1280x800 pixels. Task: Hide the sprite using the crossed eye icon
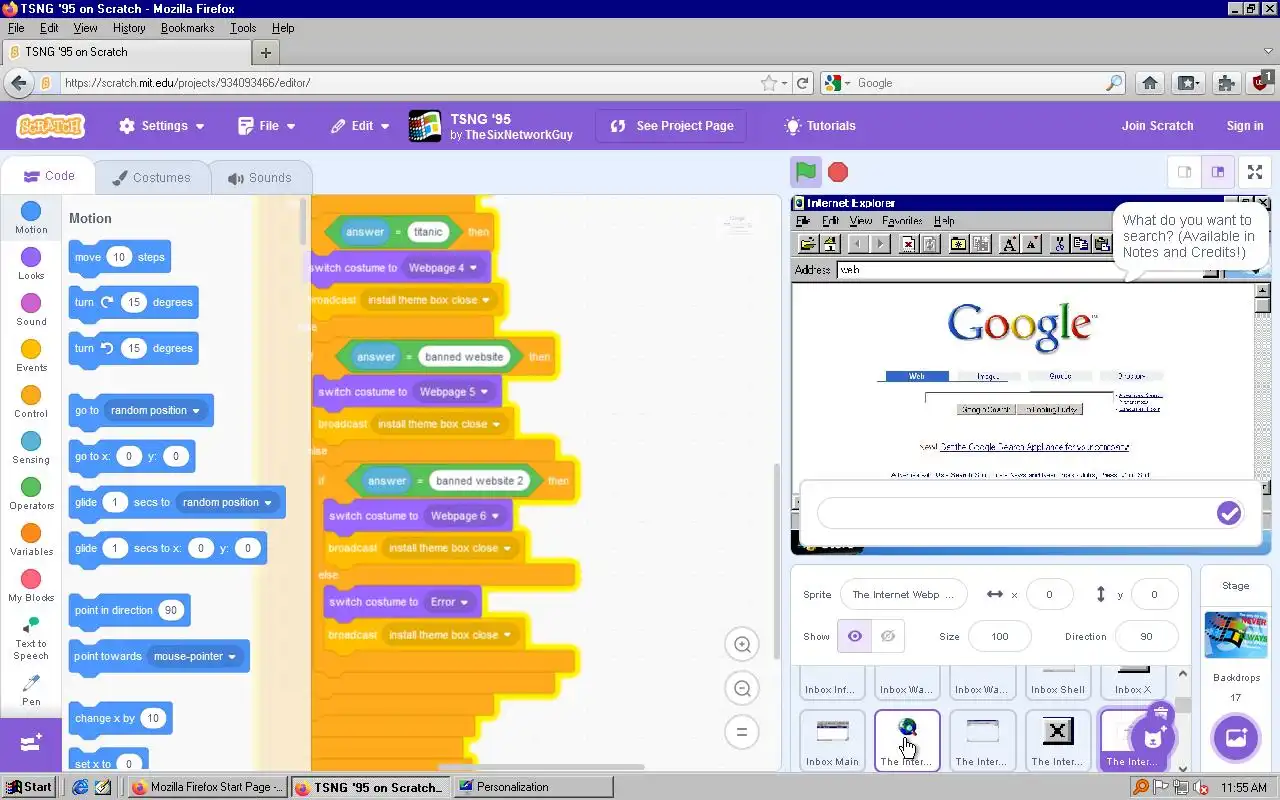pyautogui.click(x=887, y=636)
